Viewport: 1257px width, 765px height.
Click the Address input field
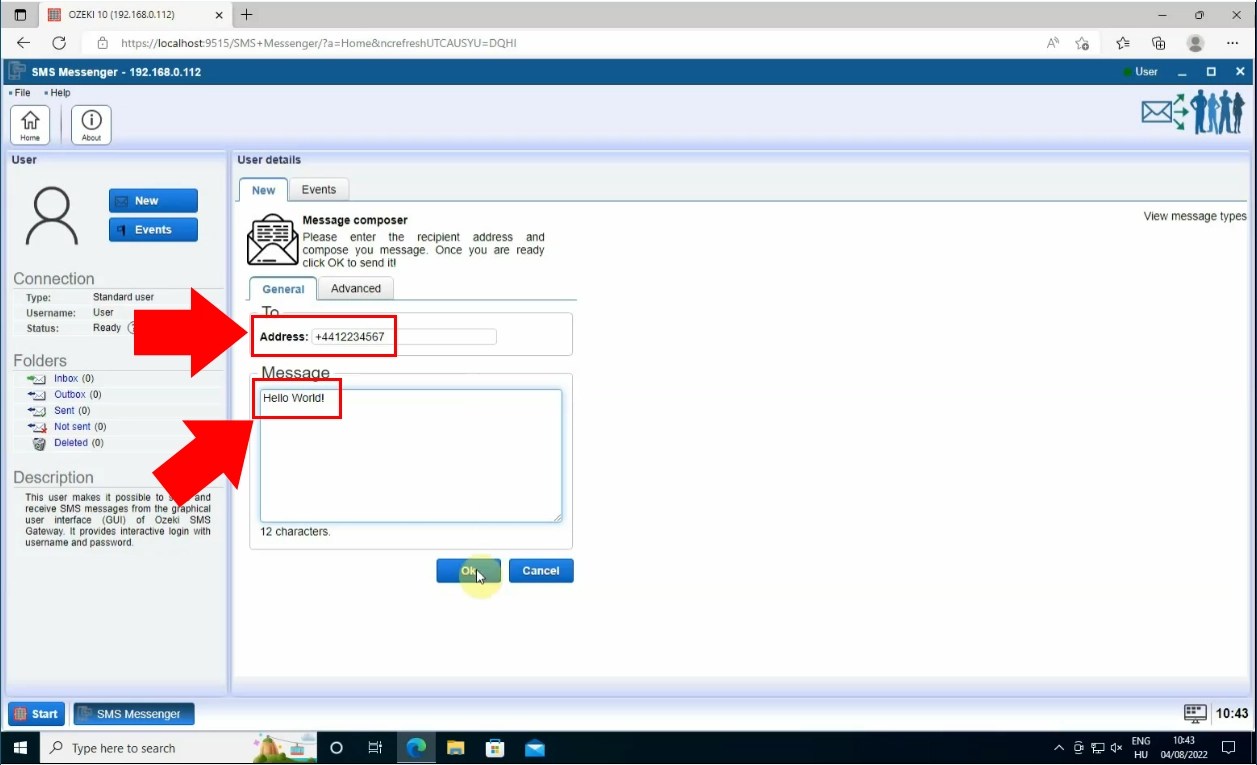tap(404, 337)
